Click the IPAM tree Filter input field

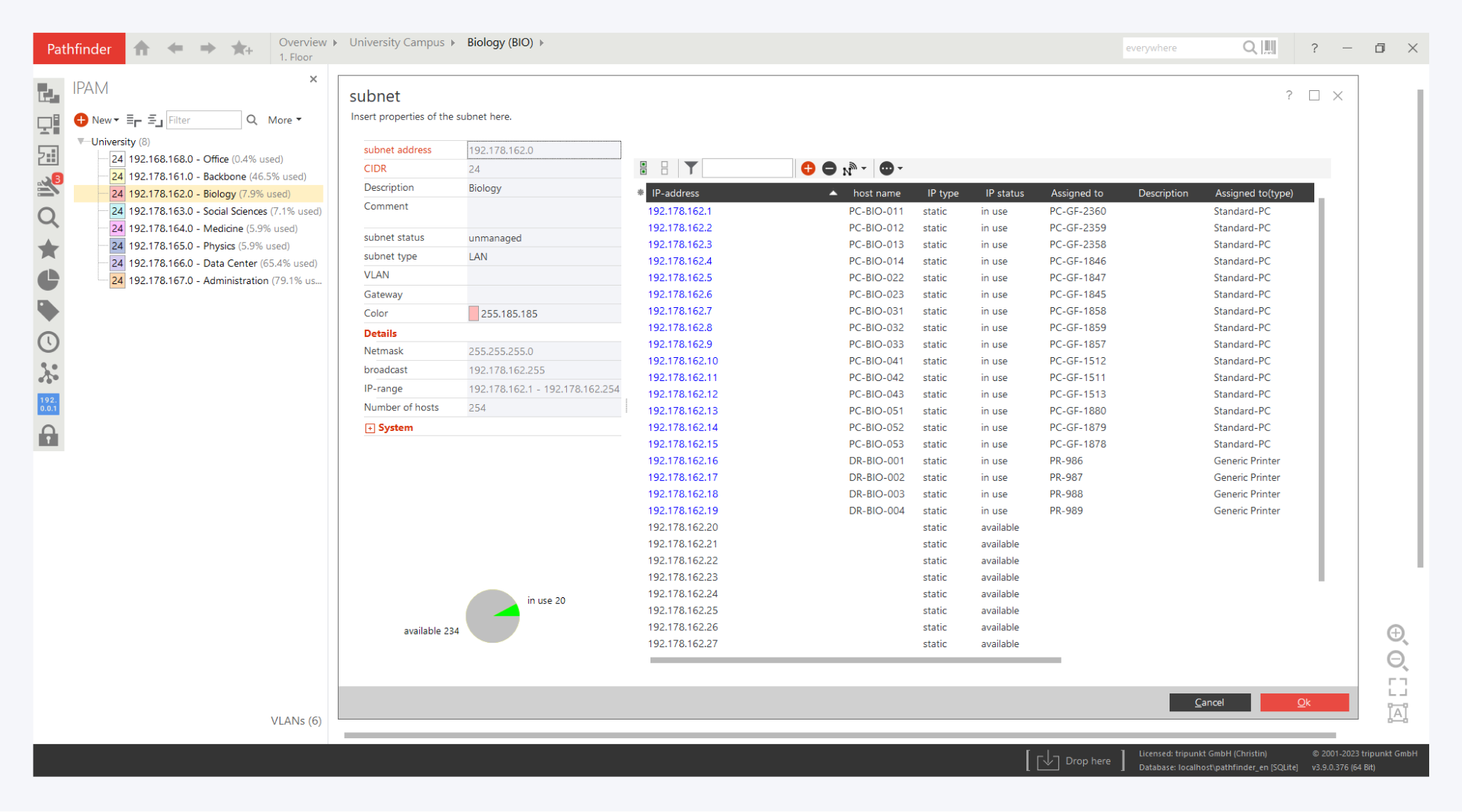tap(203, 120)
